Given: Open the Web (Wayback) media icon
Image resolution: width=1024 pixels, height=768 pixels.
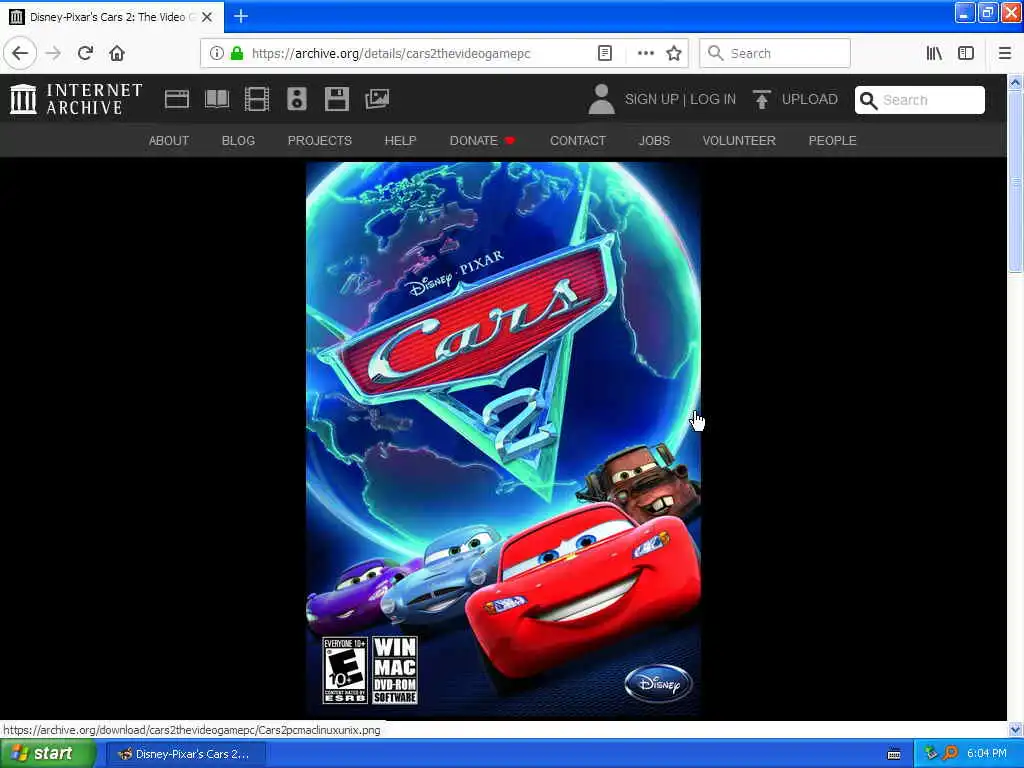Looking at the screenshot, I should (176, 99).
